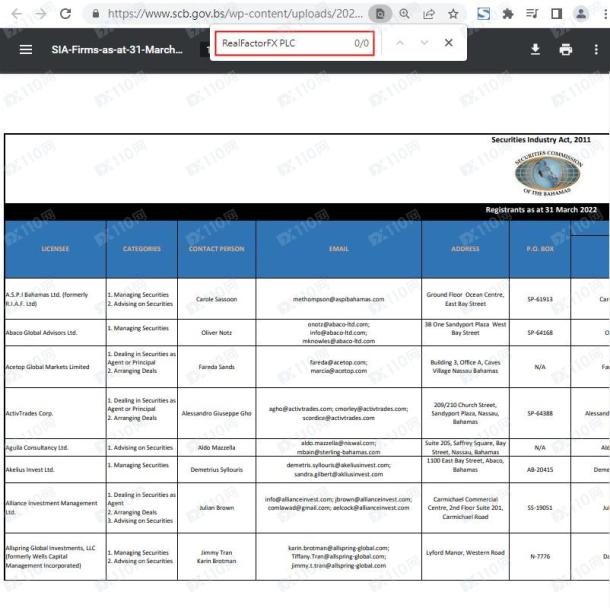Select Agulla Consultancy Ltd. cell
610x608 pixels.
[55, 448]
